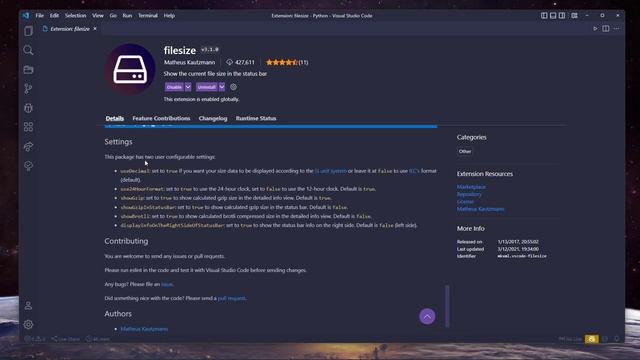Open the Live Share icon in activity bar
This screenshot has width=640, height=360.
[28, 147]
